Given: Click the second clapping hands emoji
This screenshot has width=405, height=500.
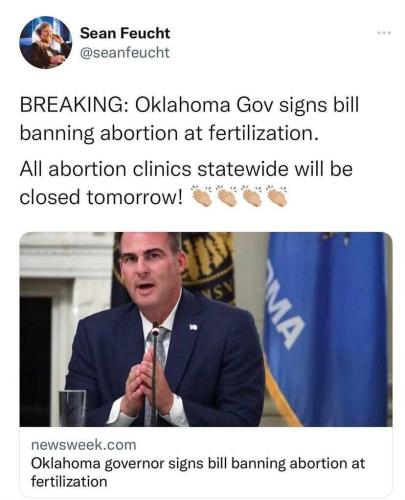Looking at the screenshot, I should (226, 196).
